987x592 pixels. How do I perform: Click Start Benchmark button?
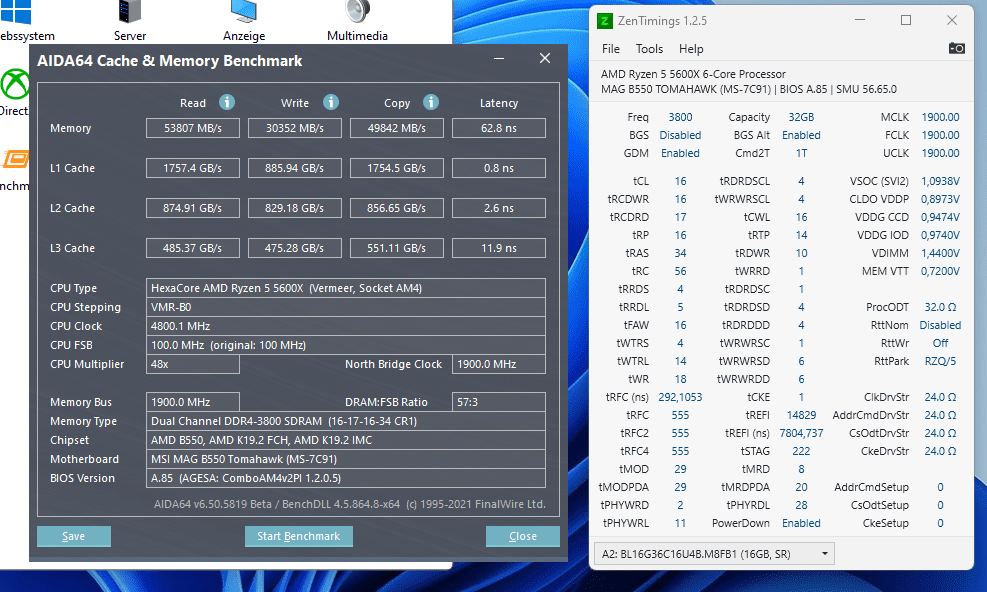(298, 536)
